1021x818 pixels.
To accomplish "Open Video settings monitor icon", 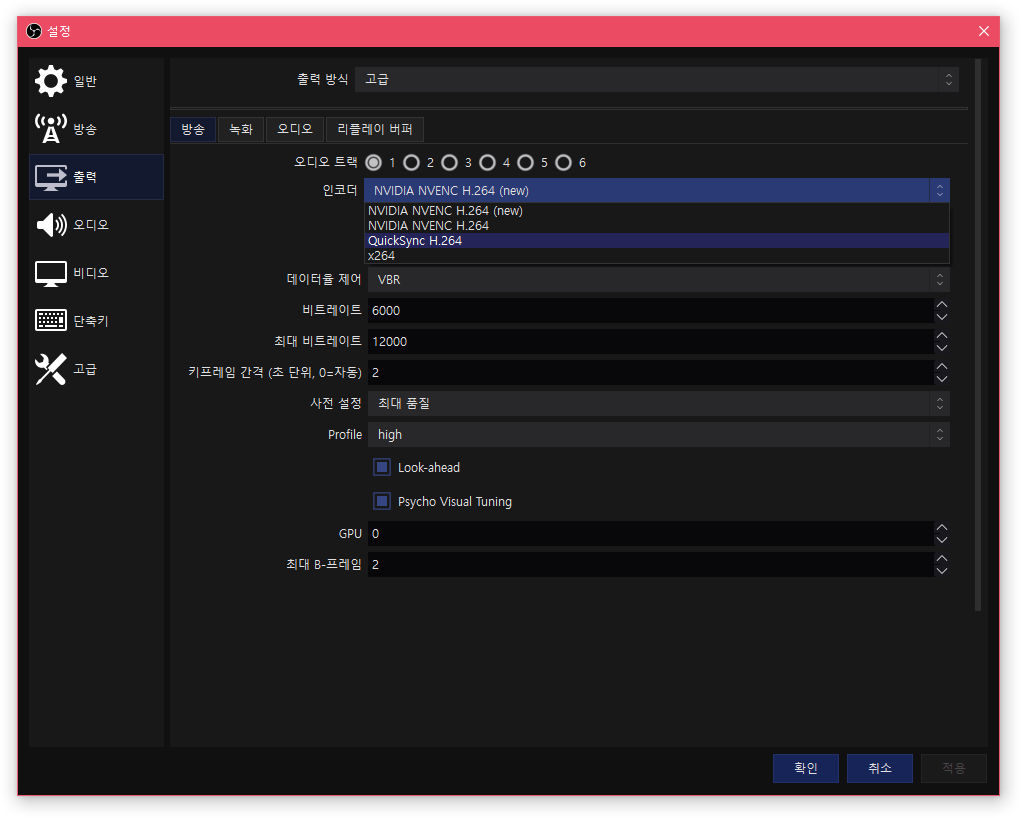I will pyautogui.click(x=51, y=273).
